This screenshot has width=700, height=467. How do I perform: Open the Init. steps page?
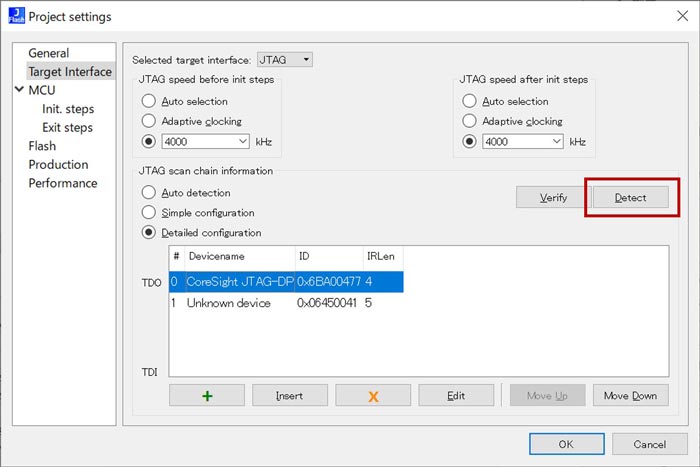point(68,109)
